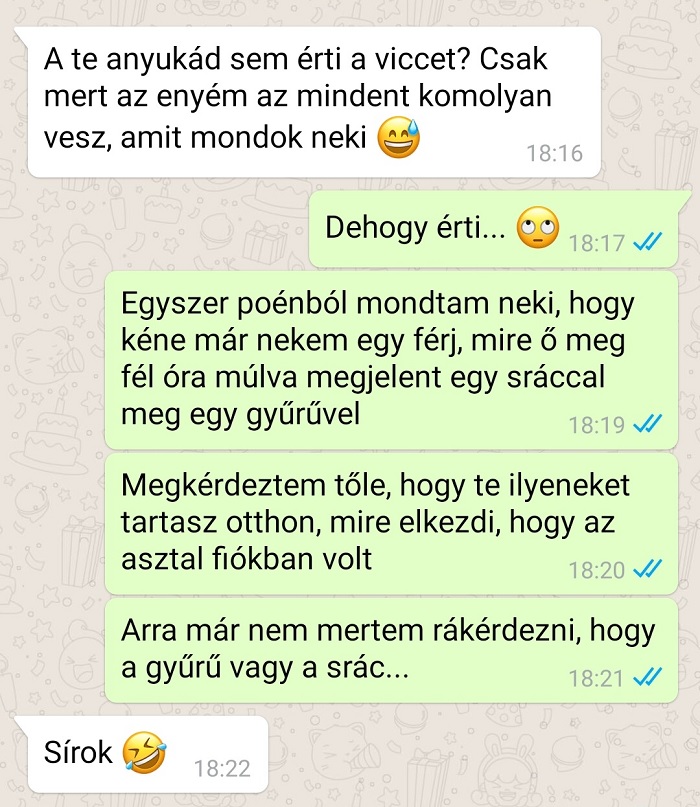Tap the sweat-smile emoji in first message
700x807 pixels.
(x=399, y=137)
